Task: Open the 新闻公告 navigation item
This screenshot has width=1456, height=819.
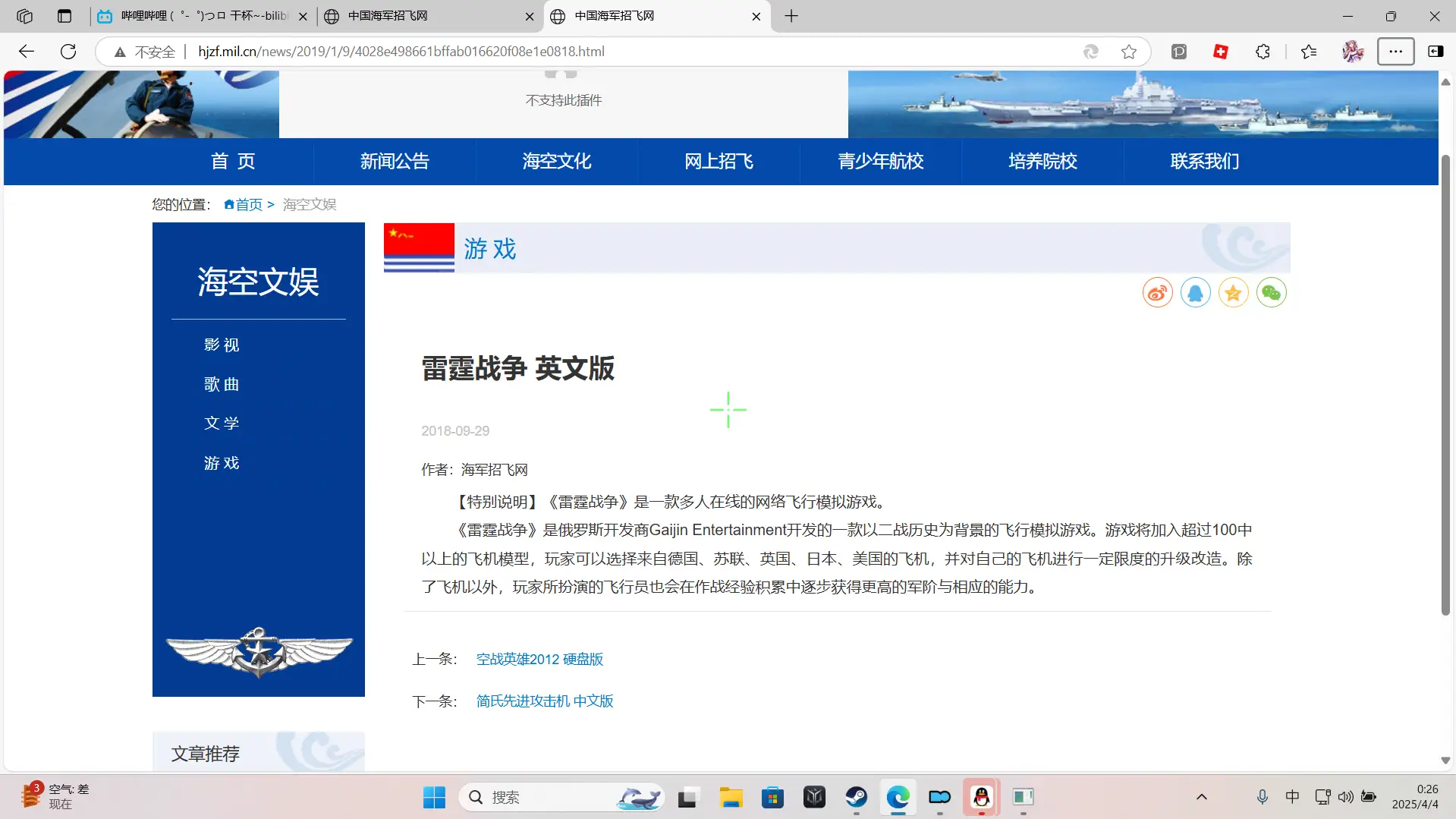Action: coord(395,161)
